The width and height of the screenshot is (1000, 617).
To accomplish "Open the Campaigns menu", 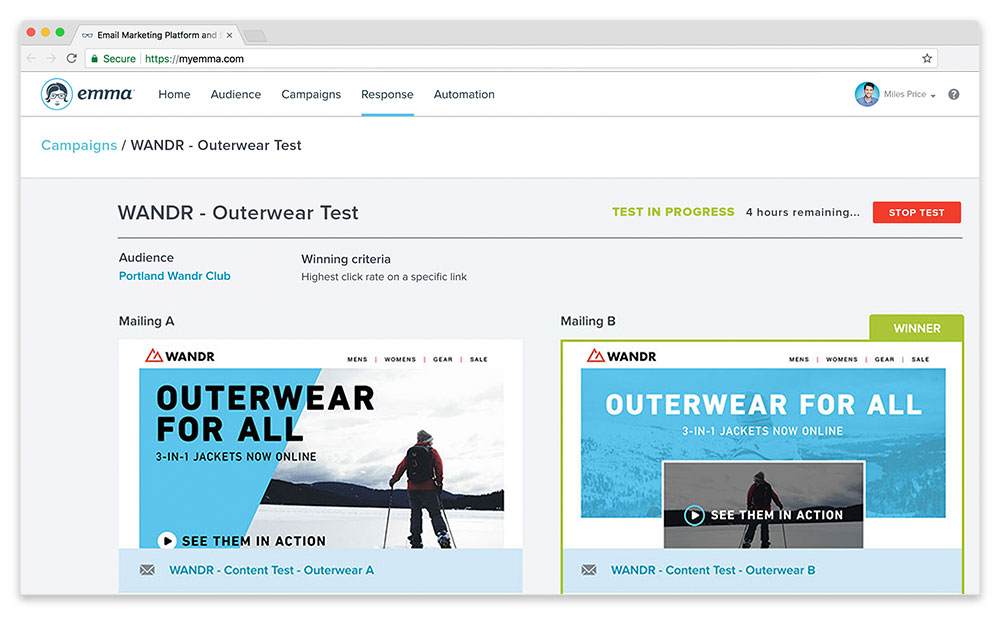I will [x=311, y=94].
